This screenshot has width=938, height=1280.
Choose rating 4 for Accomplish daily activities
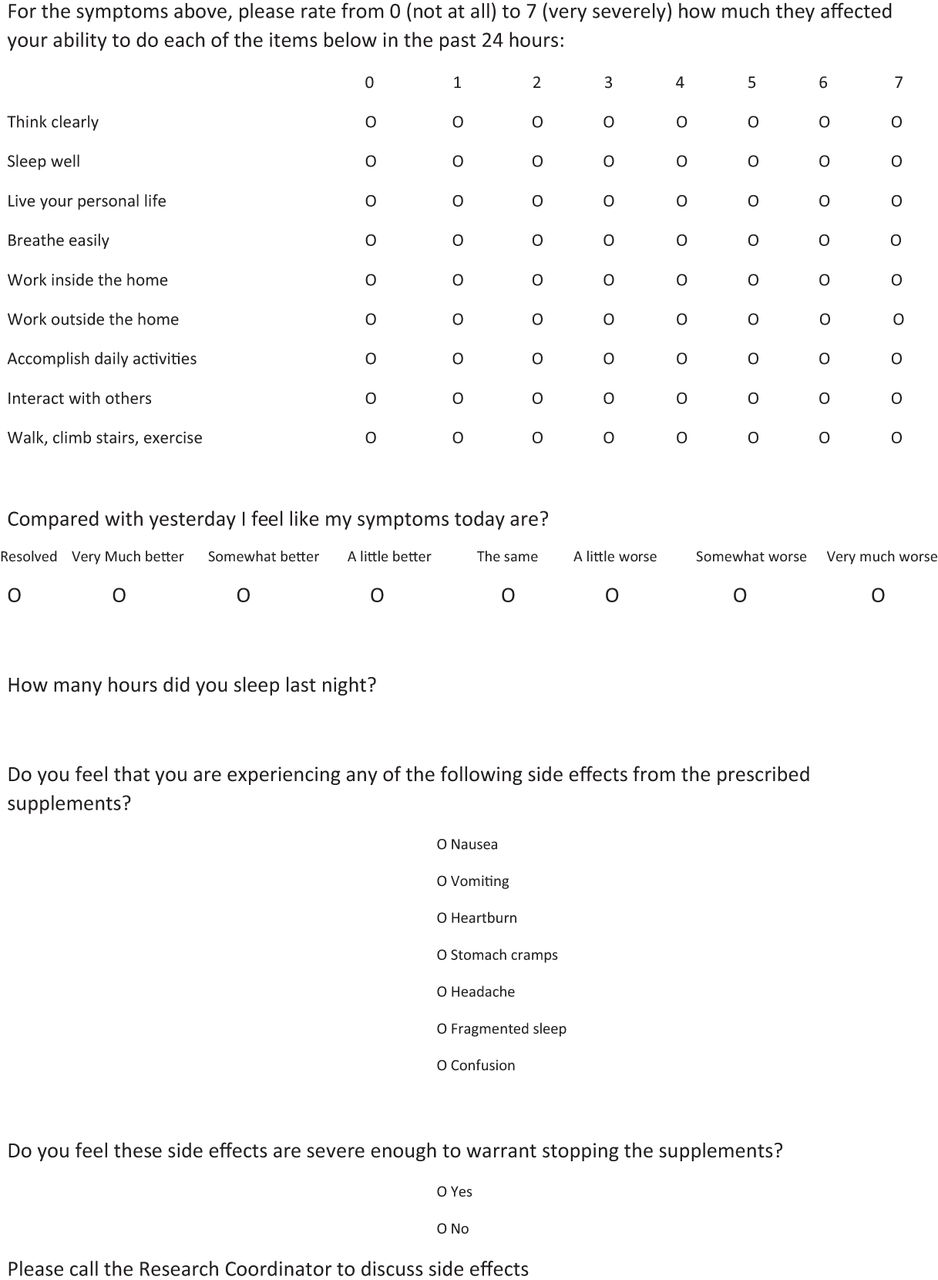681,359
